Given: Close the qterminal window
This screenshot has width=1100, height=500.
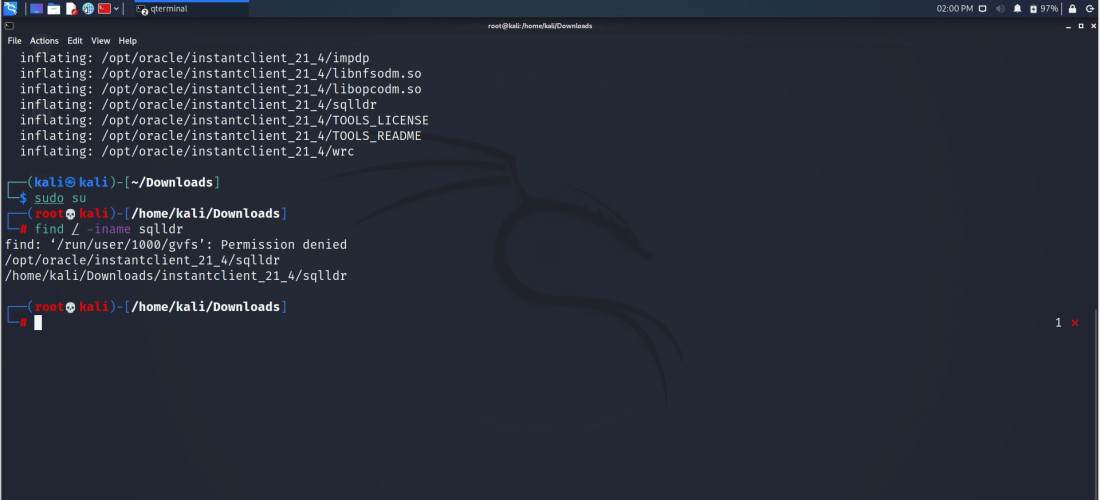Looking at the screenshot, I should 1093,26.
